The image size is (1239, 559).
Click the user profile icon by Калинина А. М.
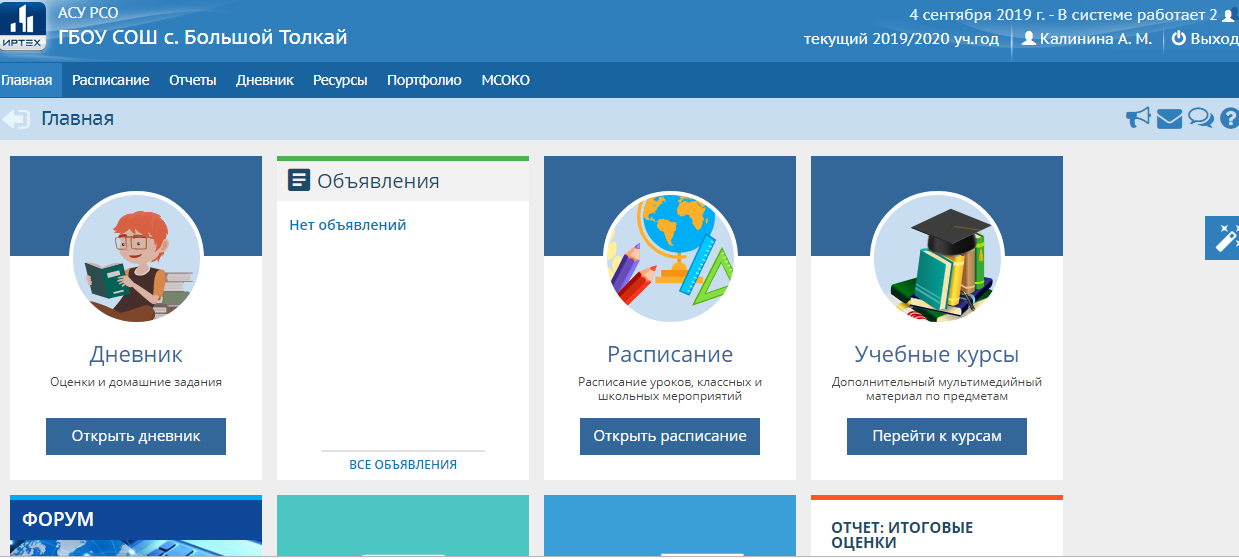point(1028,39)
